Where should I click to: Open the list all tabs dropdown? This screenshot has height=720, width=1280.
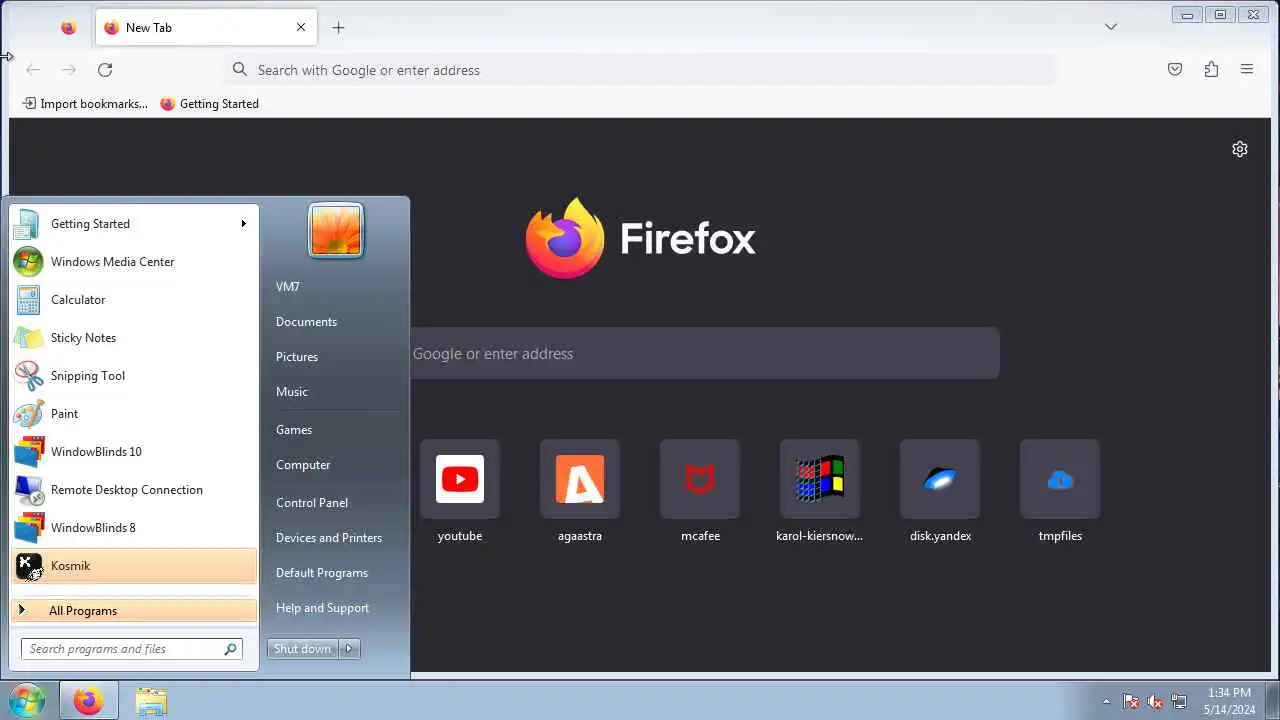[x=1110, y=27]
